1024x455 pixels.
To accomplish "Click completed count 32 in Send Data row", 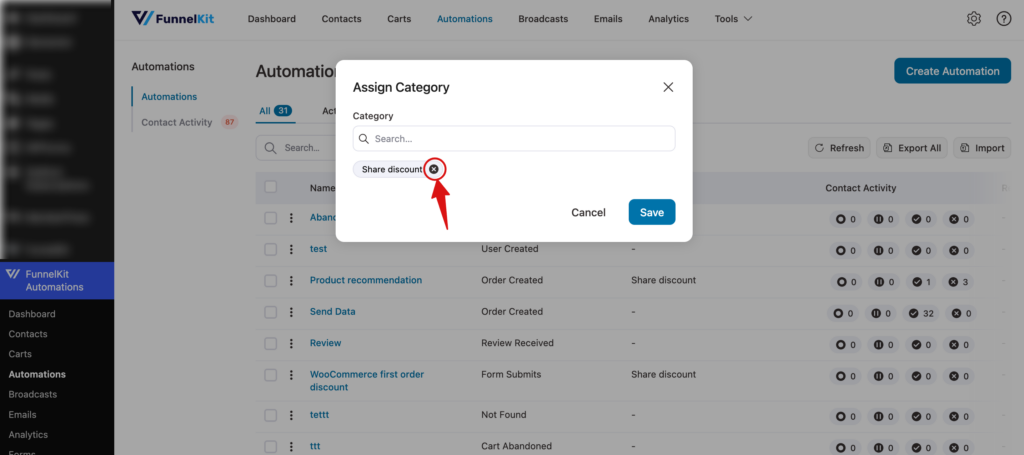I will click(921, 313).
